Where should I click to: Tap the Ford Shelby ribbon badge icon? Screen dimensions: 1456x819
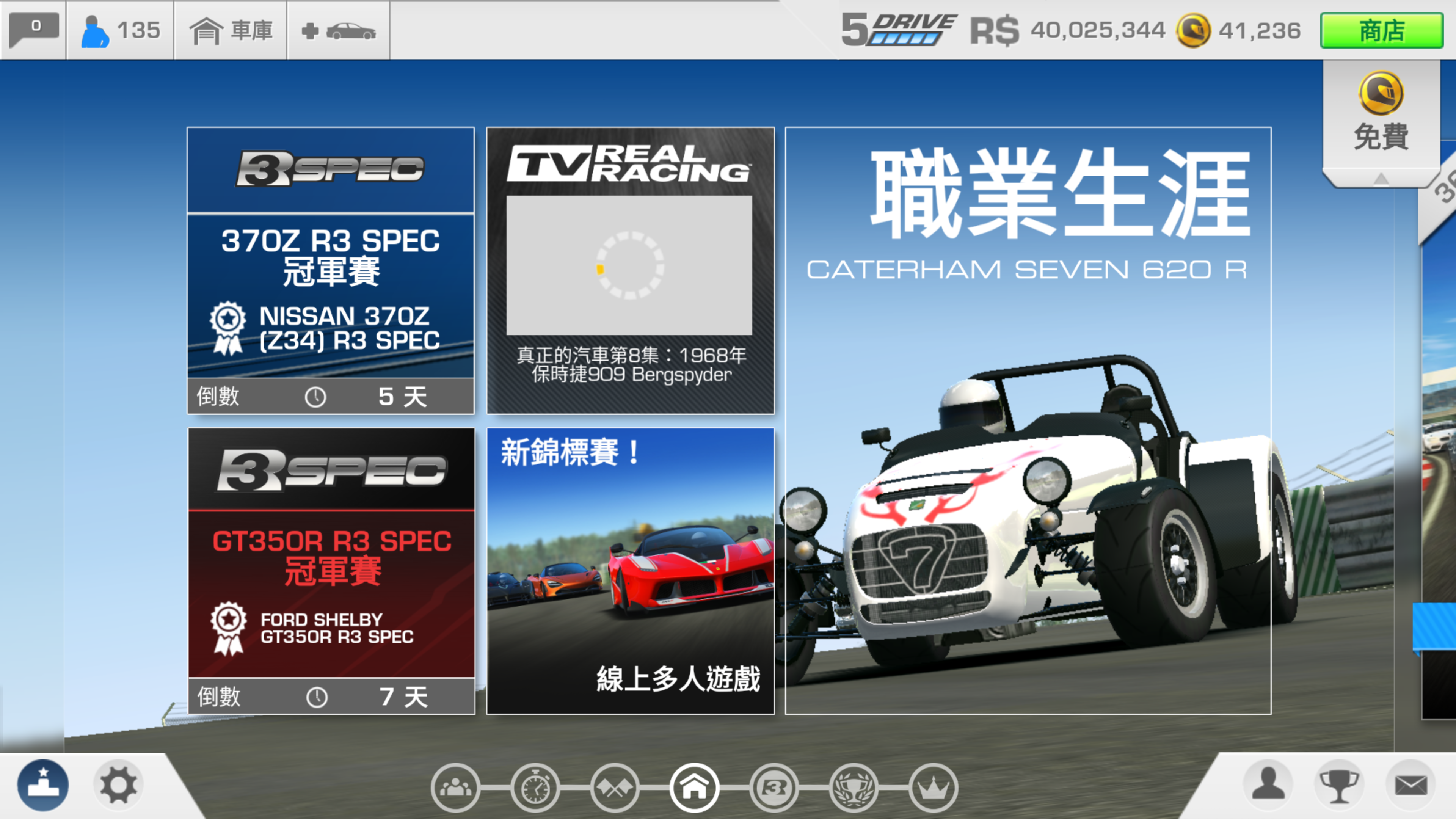click(228, 629)
